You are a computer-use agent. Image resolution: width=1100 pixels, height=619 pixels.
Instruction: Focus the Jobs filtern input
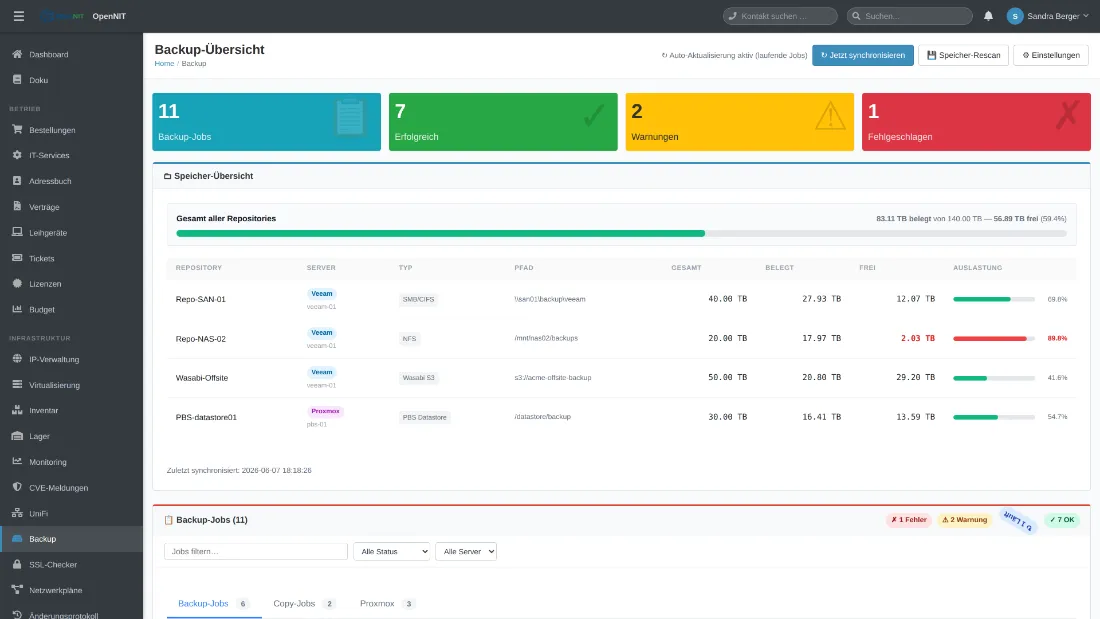[256, 552]
